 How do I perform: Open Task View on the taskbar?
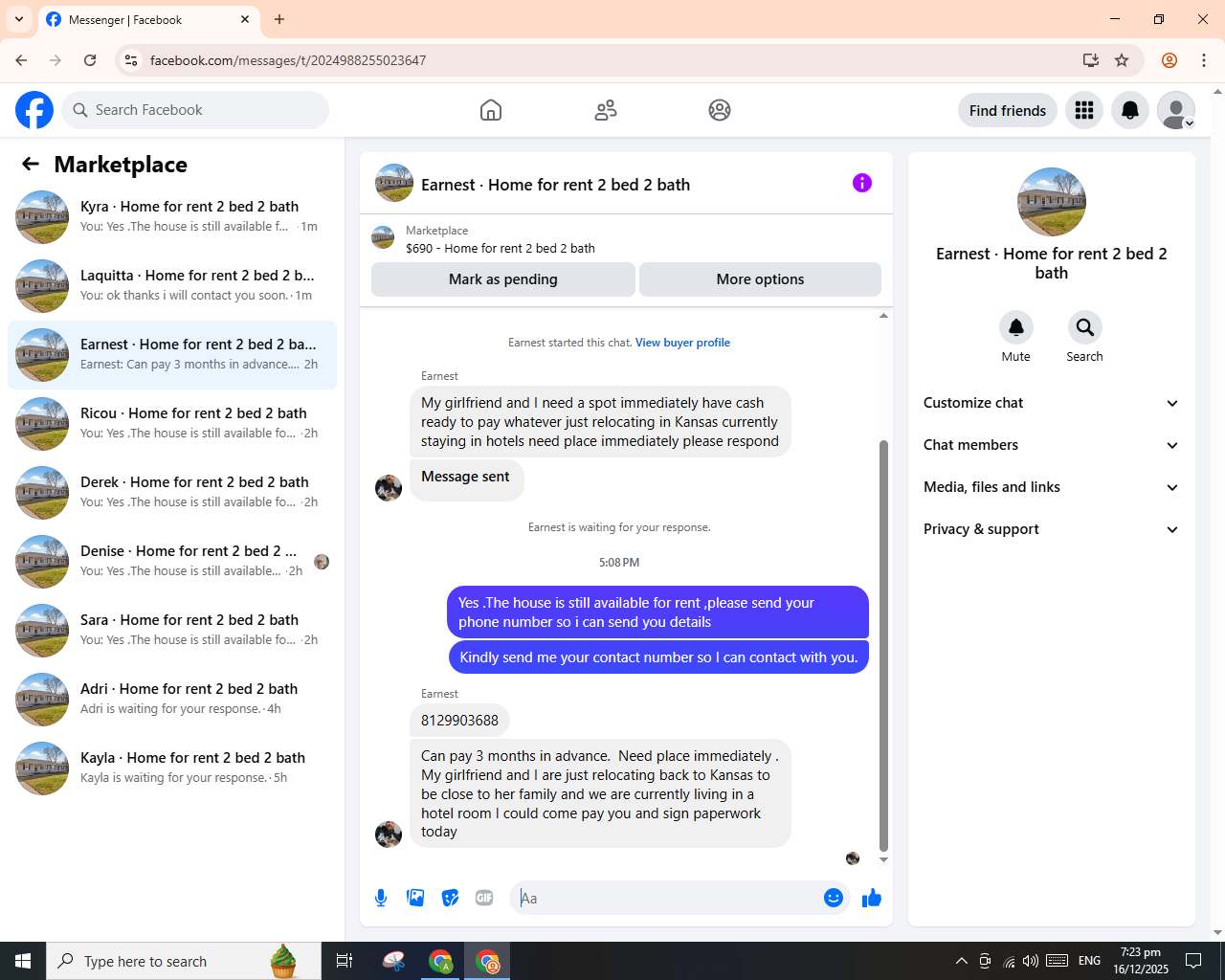point(345,961)
